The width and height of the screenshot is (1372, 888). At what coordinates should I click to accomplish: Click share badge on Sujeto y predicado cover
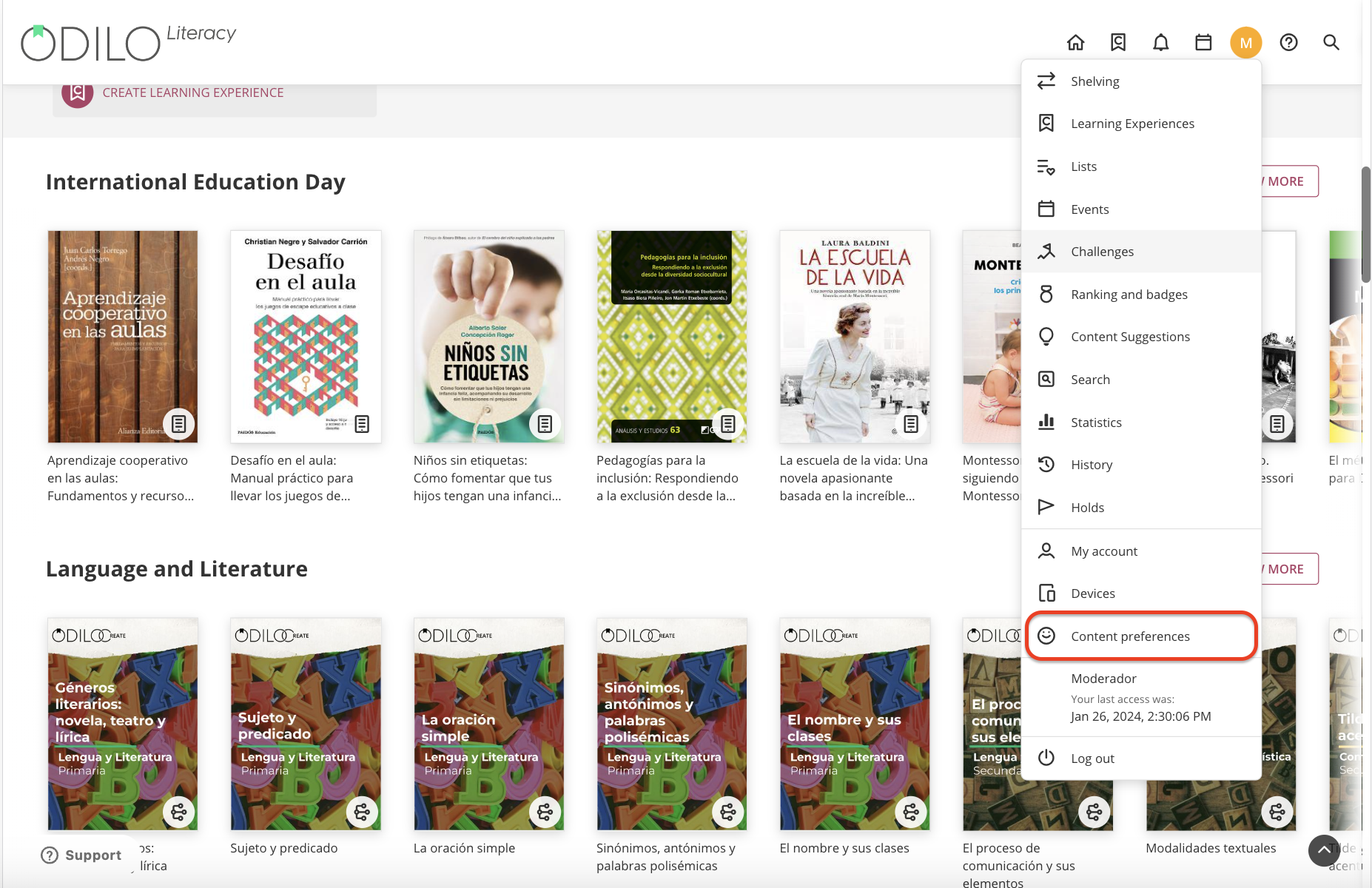pos(362,812)
